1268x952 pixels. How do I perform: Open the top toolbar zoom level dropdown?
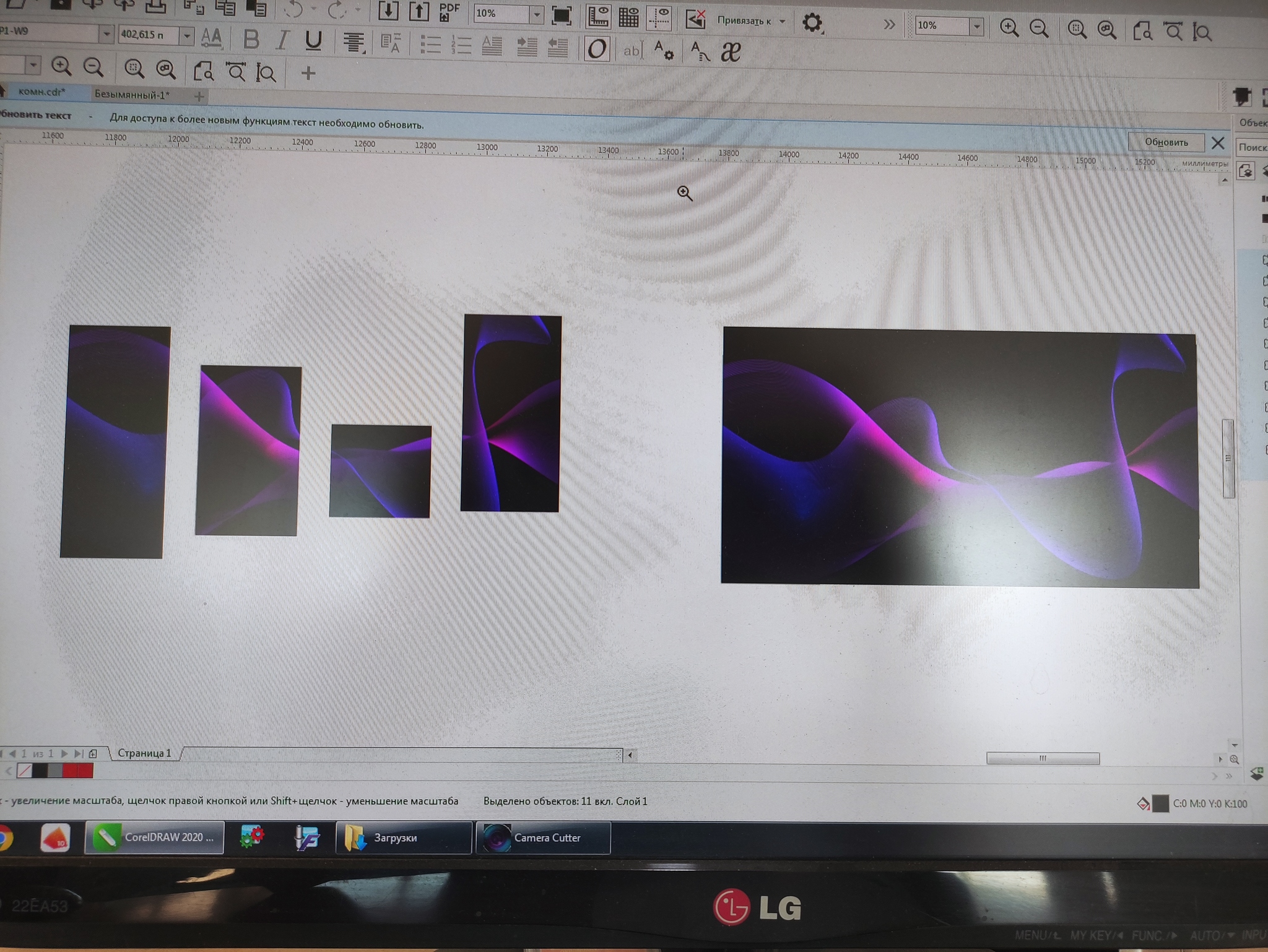point(536,14)
